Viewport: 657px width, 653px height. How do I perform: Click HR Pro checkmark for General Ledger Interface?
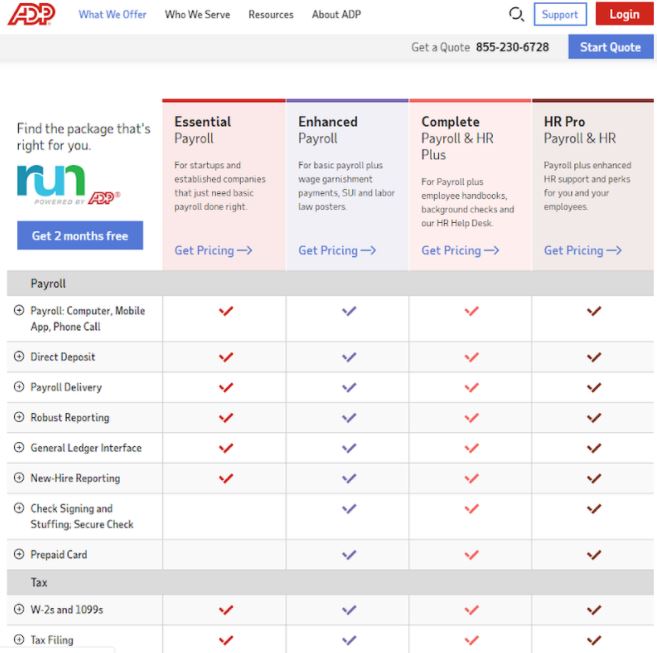594,448
